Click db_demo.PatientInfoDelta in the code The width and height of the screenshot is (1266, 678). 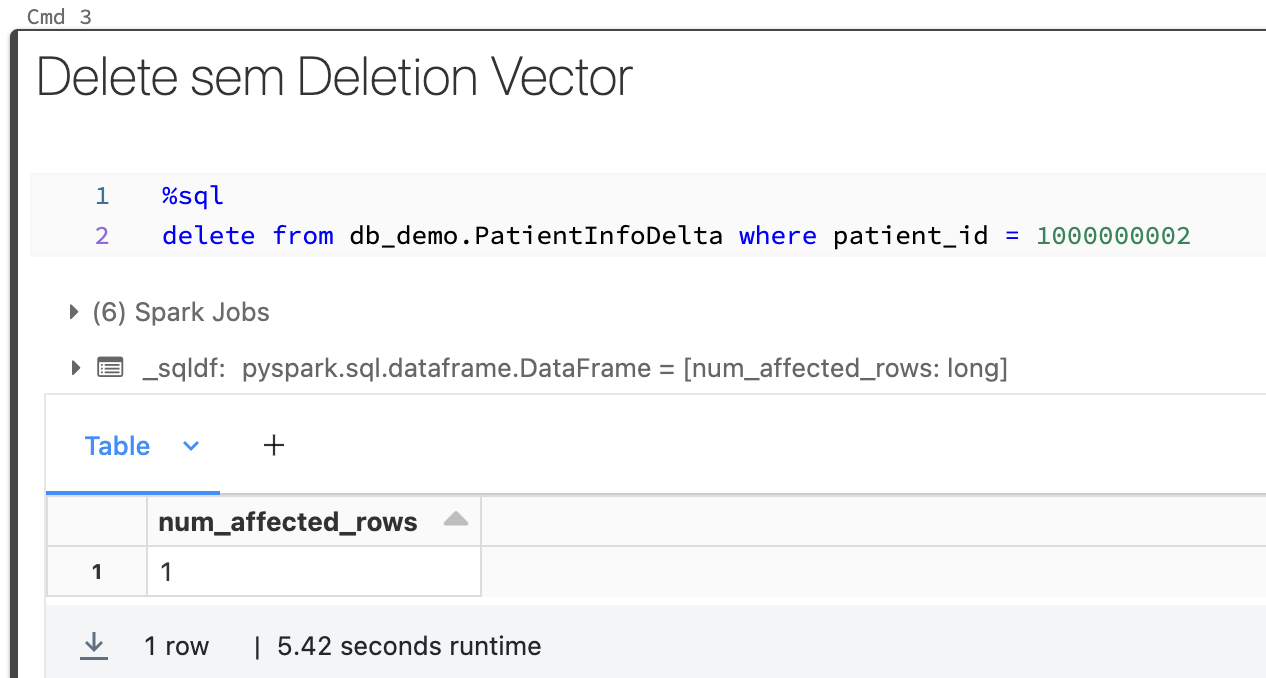(536, 236)
